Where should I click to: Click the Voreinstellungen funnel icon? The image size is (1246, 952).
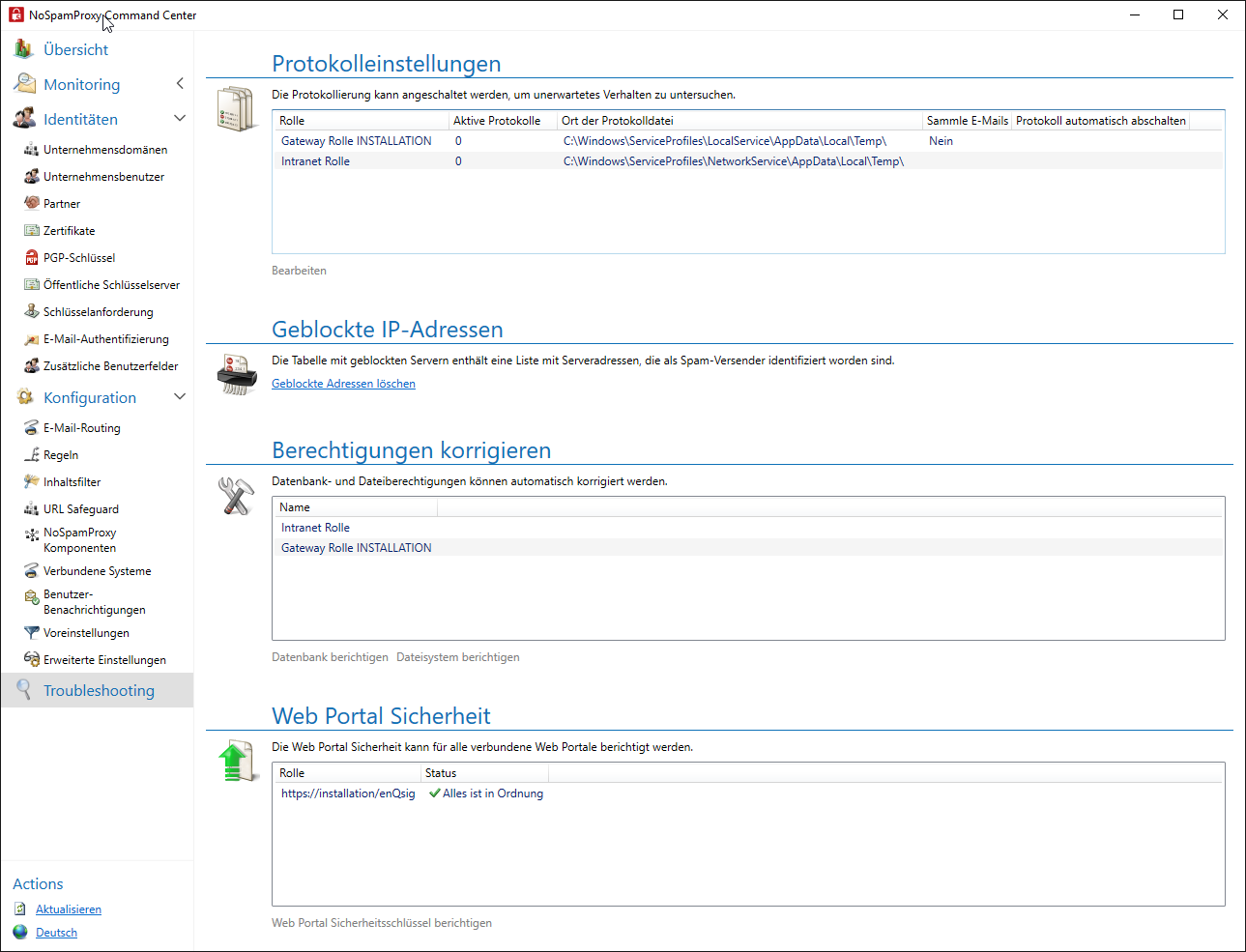pos(32,633)
